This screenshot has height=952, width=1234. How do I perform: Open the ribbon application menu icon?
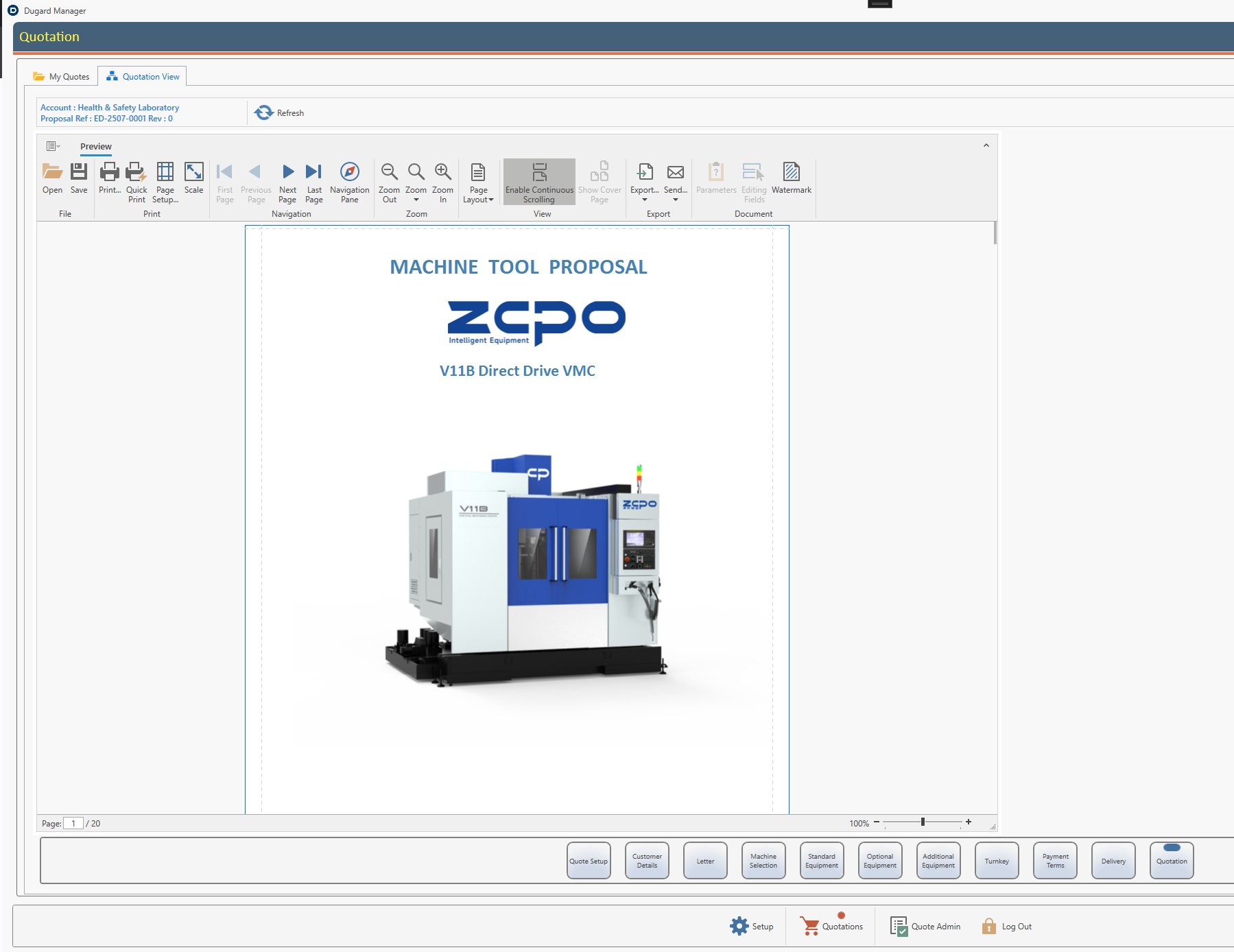pos(53,146)
